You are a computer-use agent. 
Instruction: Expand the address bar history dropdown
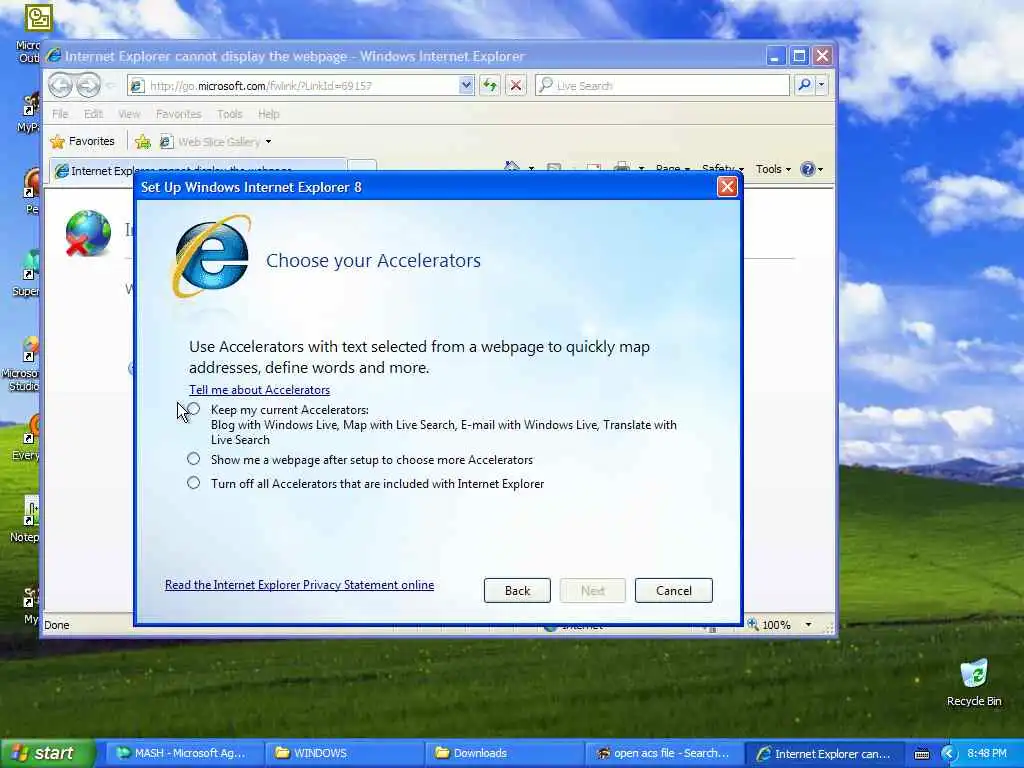[x=466, y=86]
